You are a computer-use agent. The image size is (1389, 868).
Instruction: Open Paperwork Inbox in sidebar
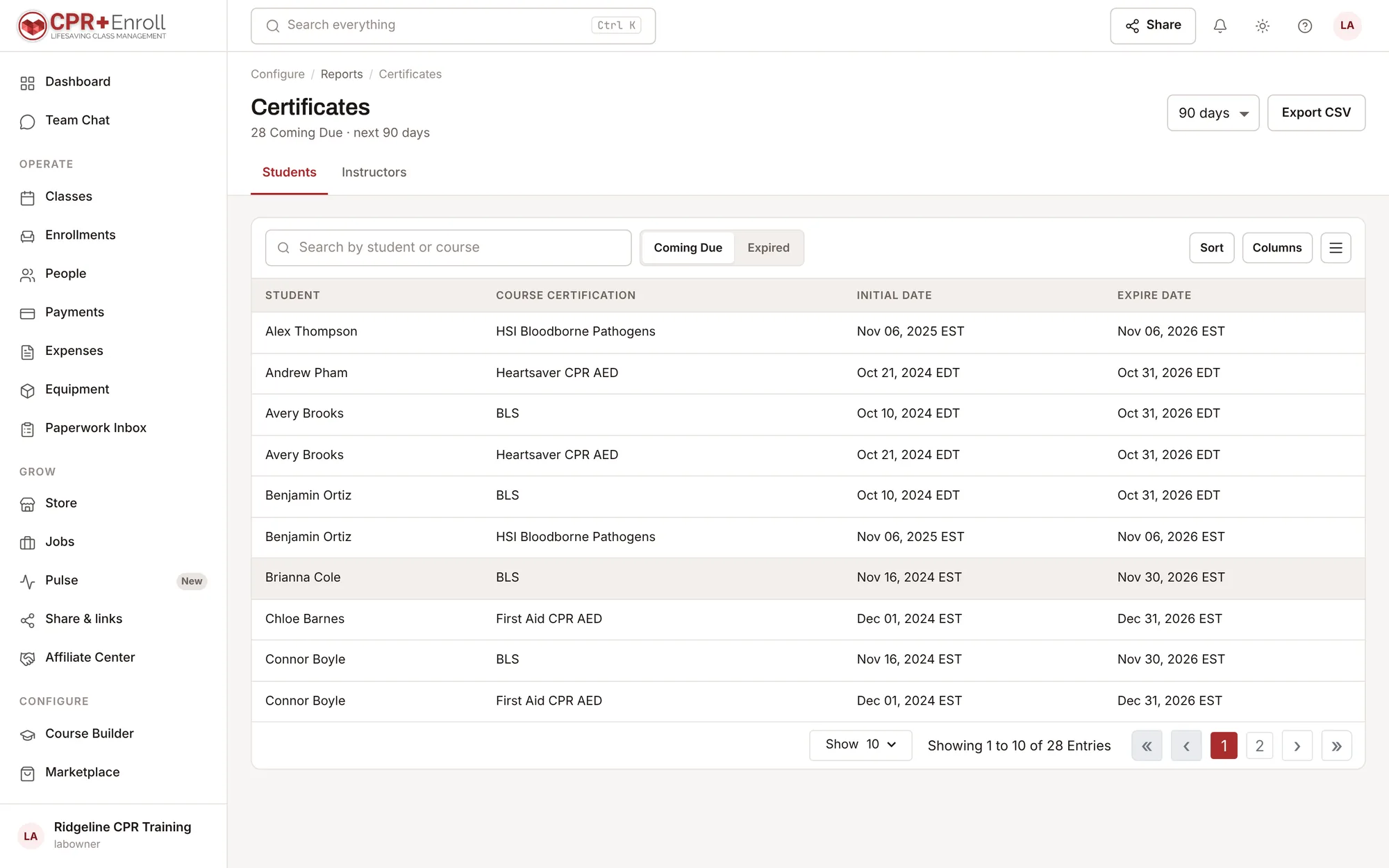113,428
